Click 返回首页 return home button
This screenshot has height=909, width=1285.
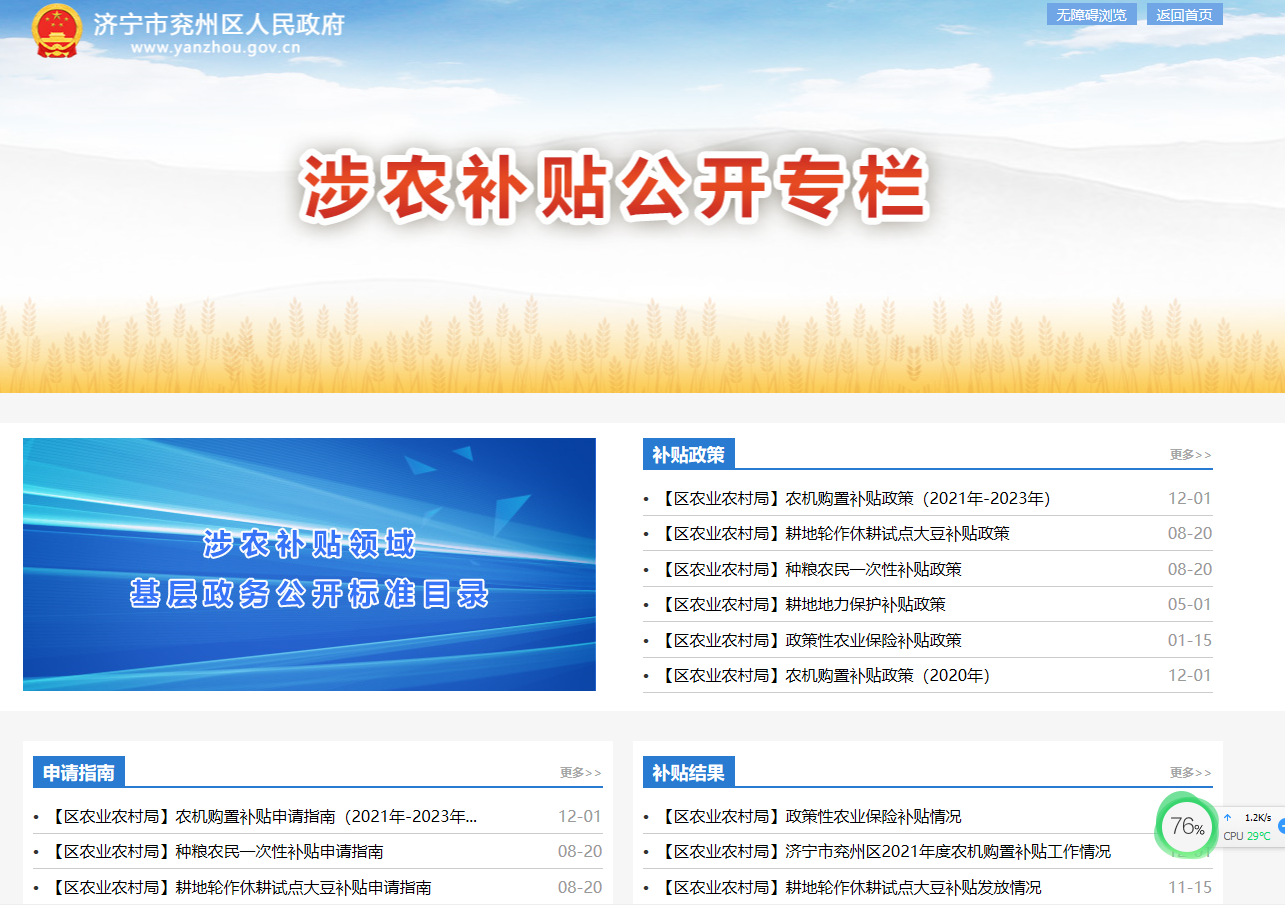tap(1184, 15)
